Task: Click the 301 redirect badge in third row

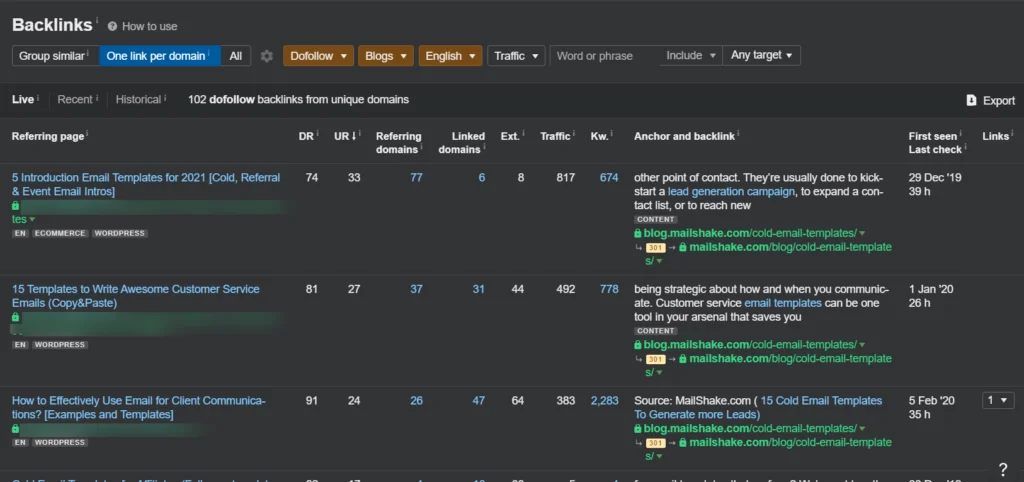Action: point(655,443)
